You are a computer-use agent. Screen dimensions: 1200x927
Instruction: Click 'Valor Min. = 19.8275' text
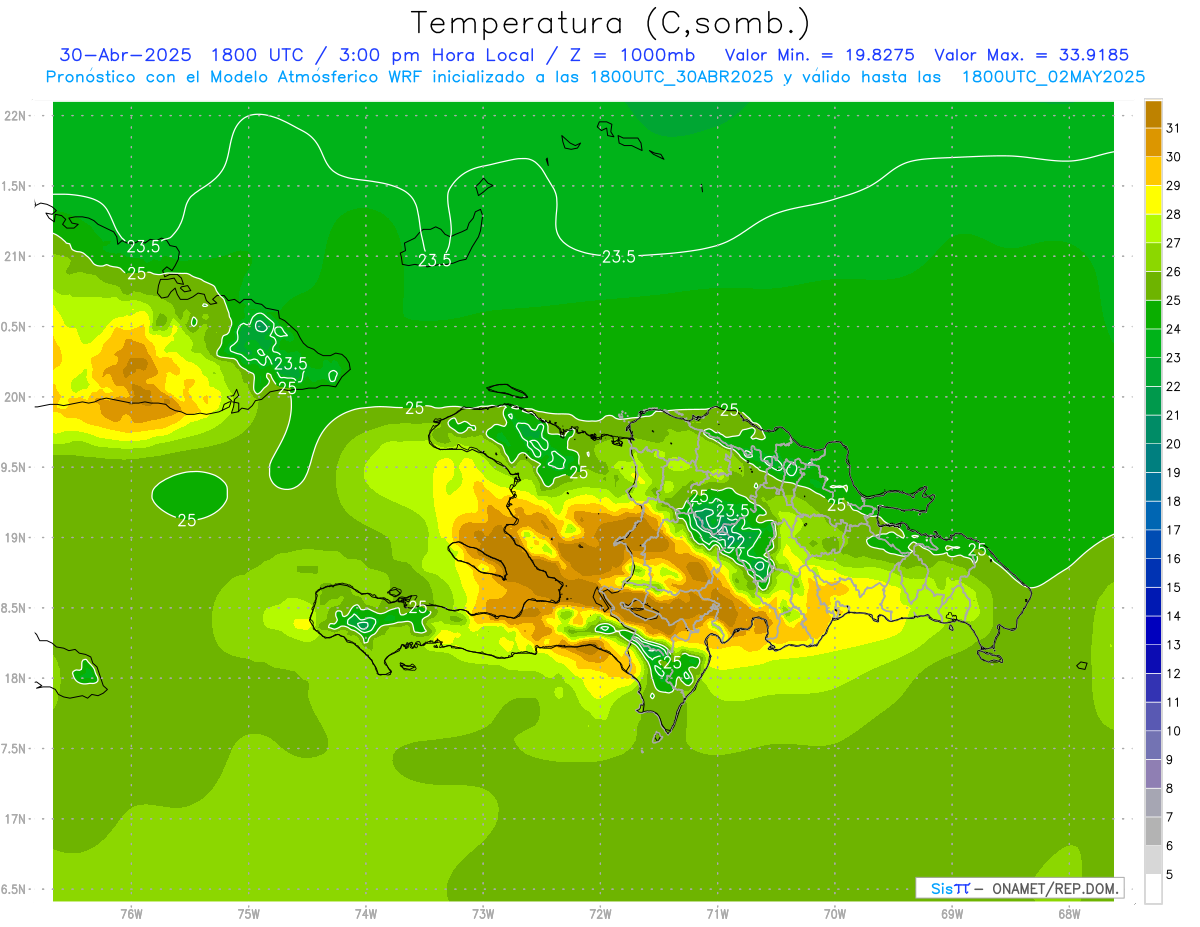click(820, 55)
